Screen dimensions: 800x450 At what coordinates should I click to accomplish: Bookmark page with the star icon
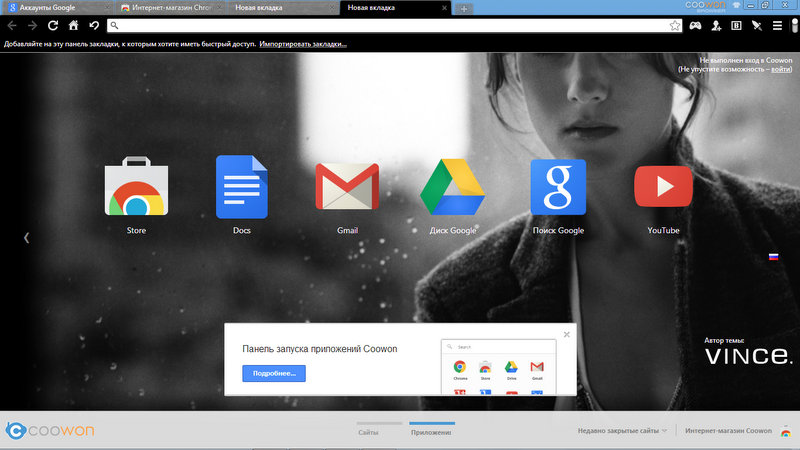pos(675,26)
